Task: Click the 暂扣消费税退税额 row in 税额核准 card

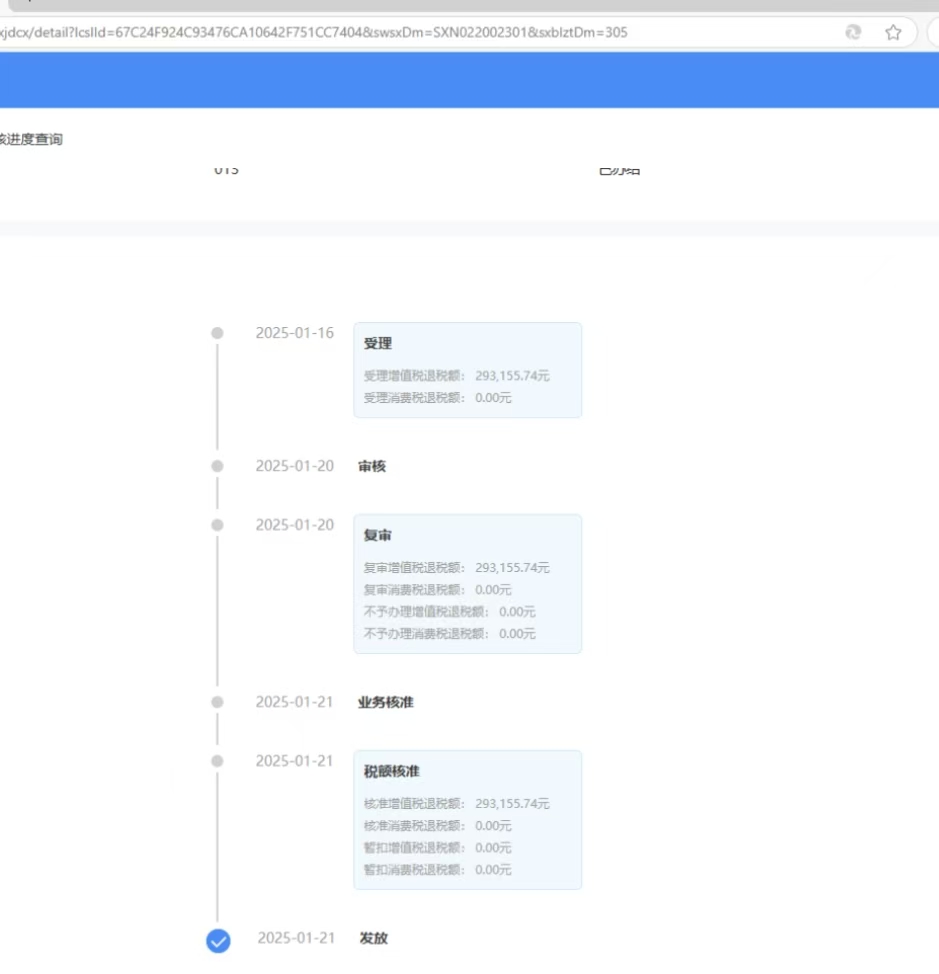Action: 438,870
